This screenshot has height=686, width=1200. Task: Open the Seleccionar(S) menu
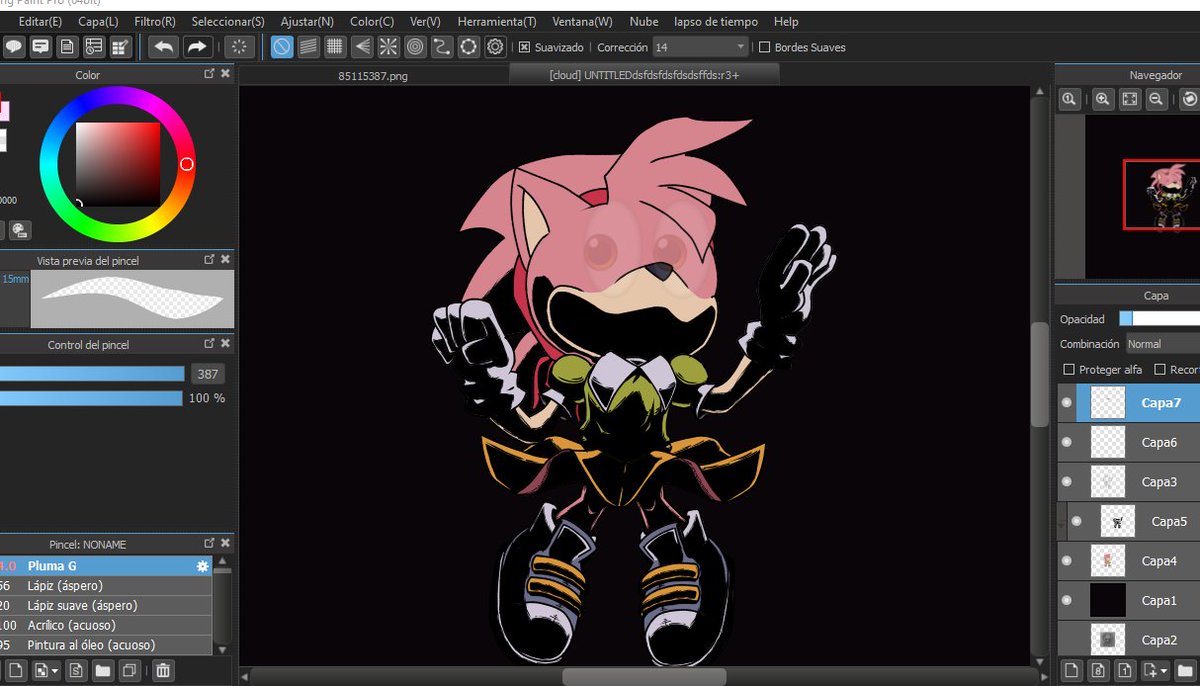[x=228, y=21]
